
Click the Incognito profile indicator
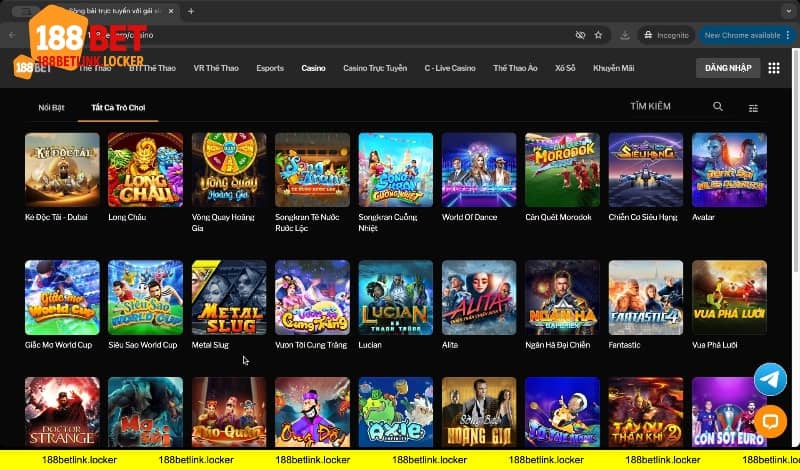(666, 34)
